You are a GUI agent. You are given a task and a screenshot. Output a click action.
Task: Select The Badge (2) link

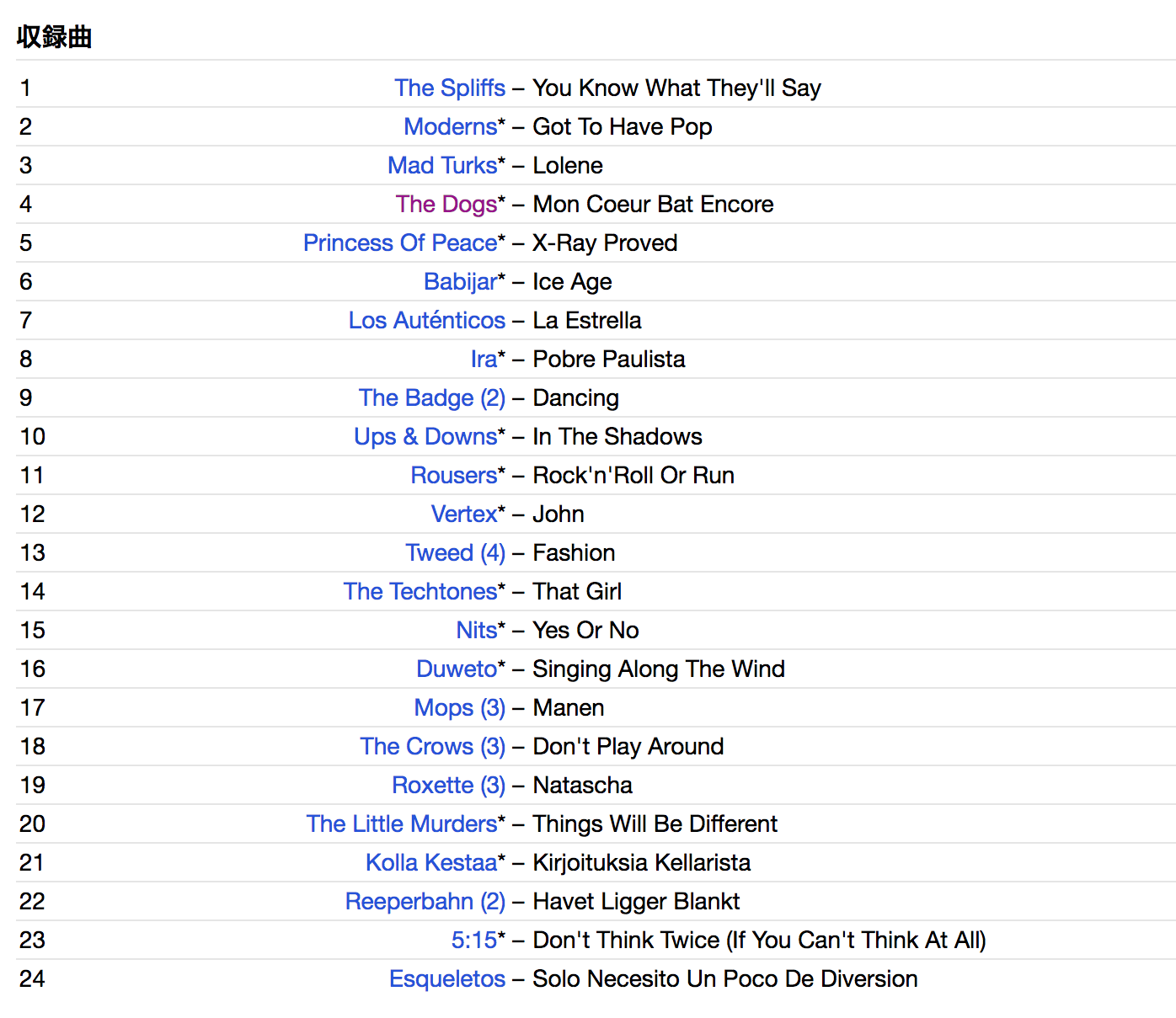pyautogui.click(x=432, y=397)
